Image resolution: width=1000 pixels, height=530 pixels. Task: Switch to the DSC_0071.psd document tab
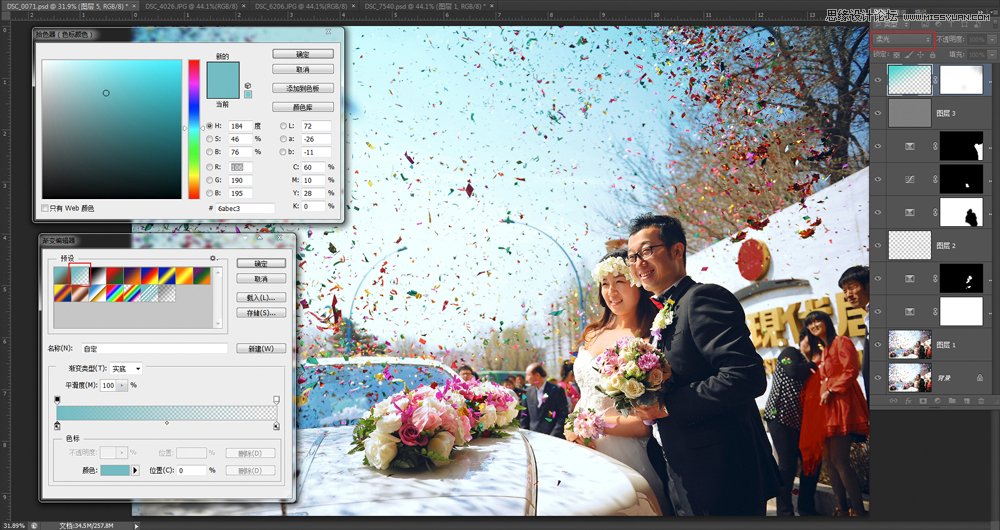click(x=69, y=6)
